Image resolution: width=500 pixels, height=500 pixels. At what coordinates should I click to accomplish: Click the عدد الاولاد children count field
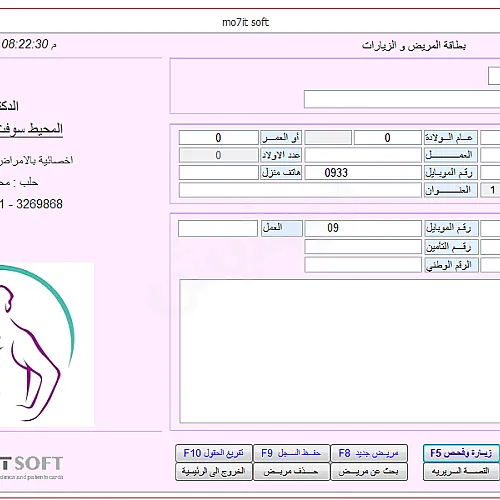(219, 155)
